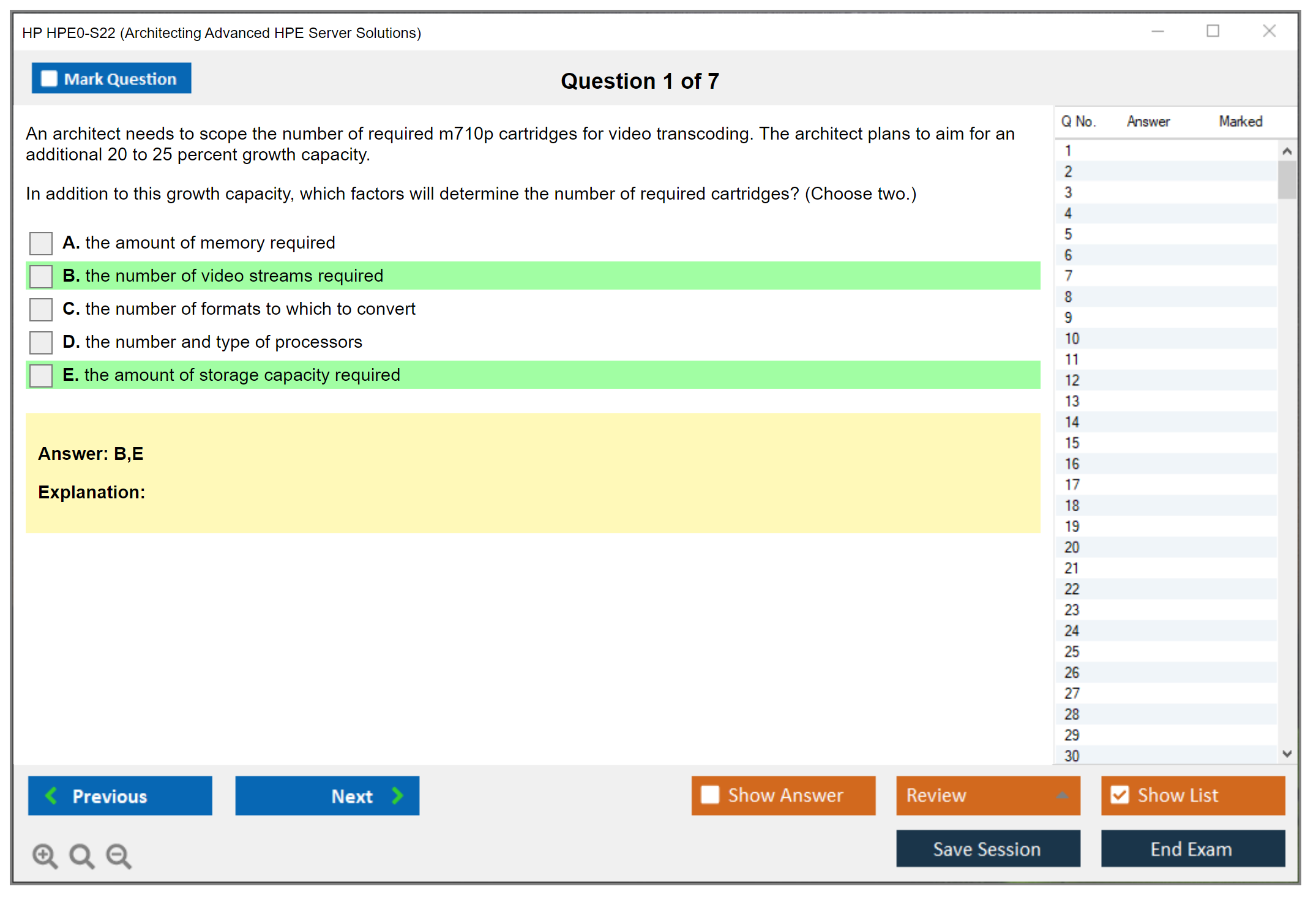This screenshot has width=1316, height=900.
Task: Expand the Review dropdown arrow
Action: pos(1062,795)
